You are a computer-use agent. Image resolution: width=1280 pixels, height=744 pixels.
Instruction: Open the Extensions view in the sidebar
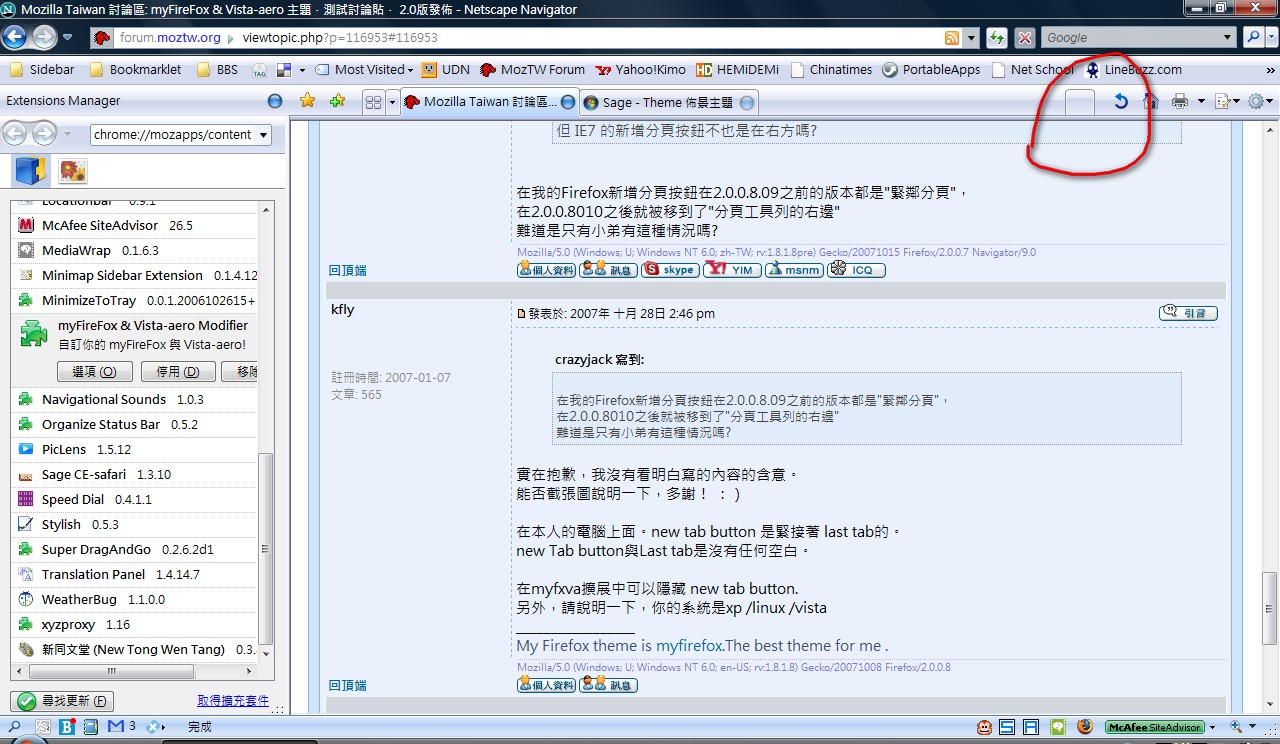pyautogui.click(x=30, y=171)
